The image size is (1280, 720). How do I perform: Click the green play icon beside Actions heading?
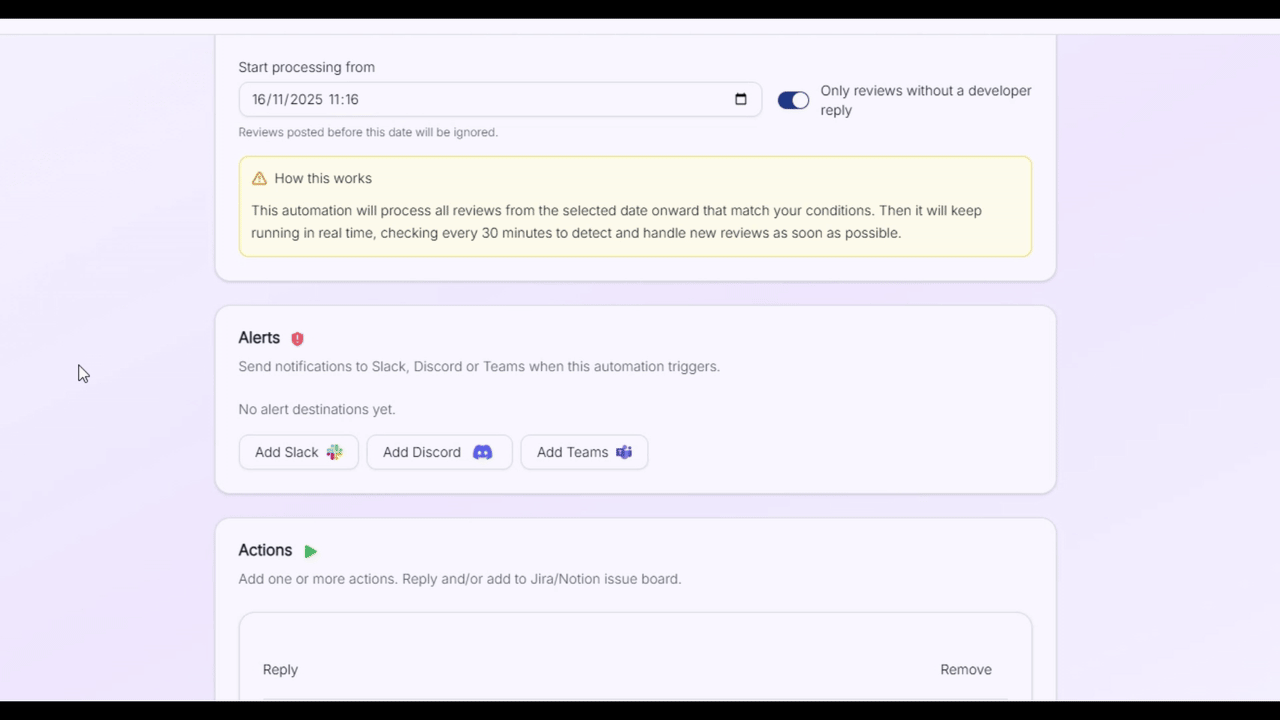[x=310, y=550]
